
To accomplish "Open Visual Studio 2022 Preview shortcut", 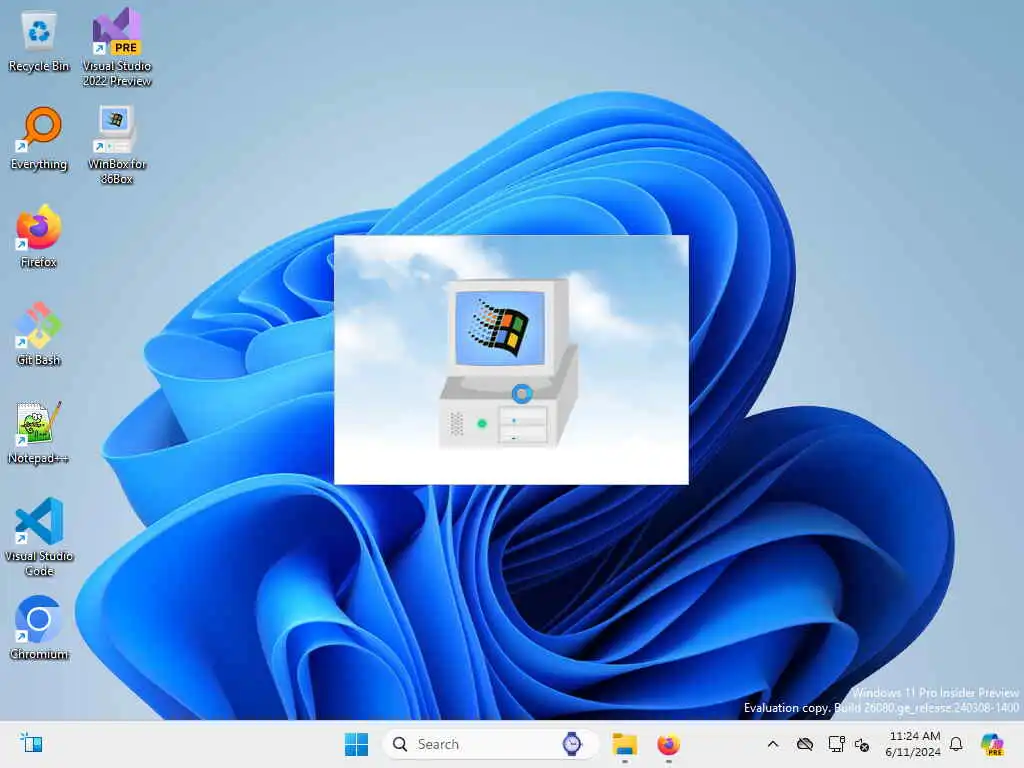I will click(x=117, y=47).
